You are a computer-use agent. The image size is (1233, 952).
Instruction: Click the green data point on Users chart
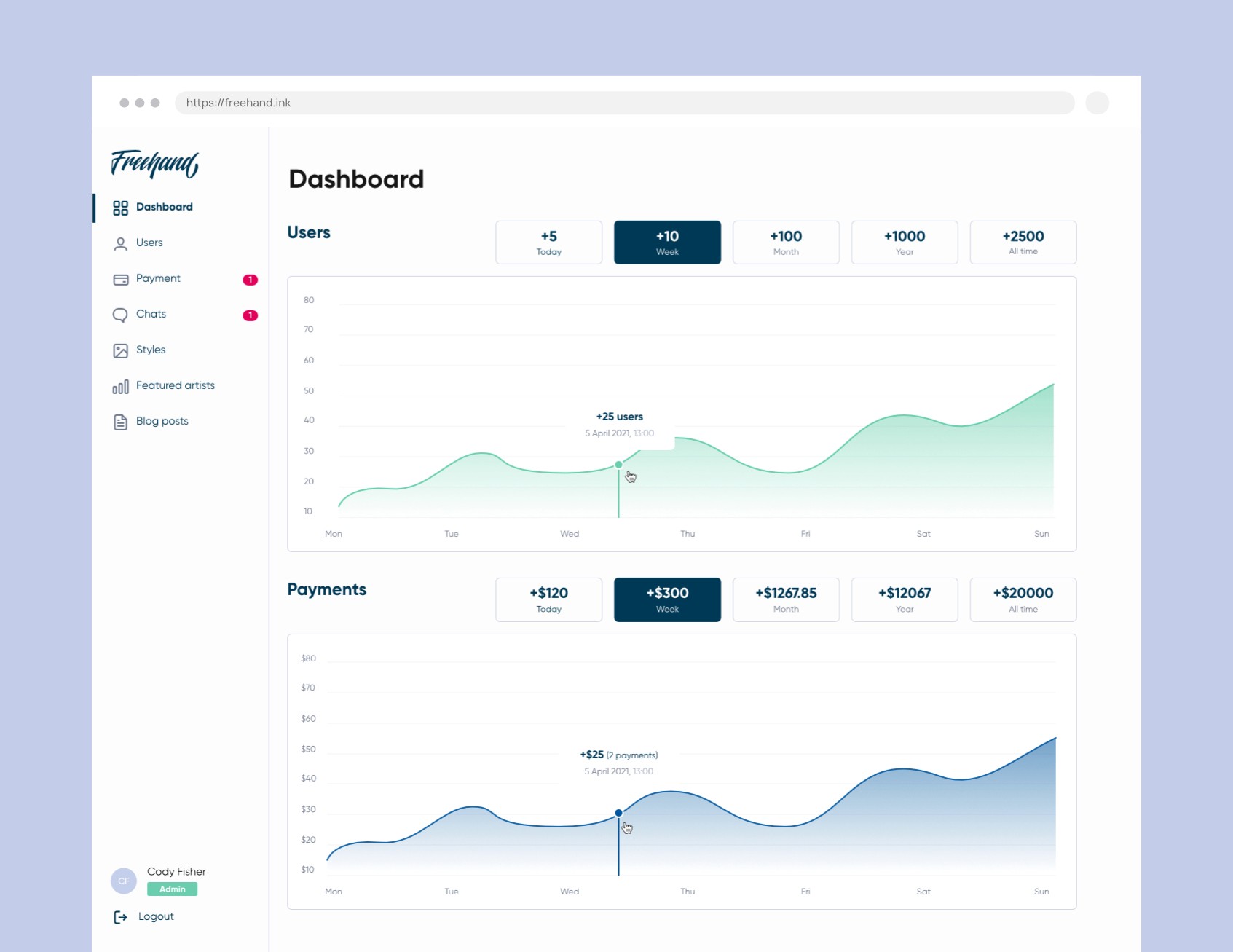pyautogui.click(x=618, y=465)
